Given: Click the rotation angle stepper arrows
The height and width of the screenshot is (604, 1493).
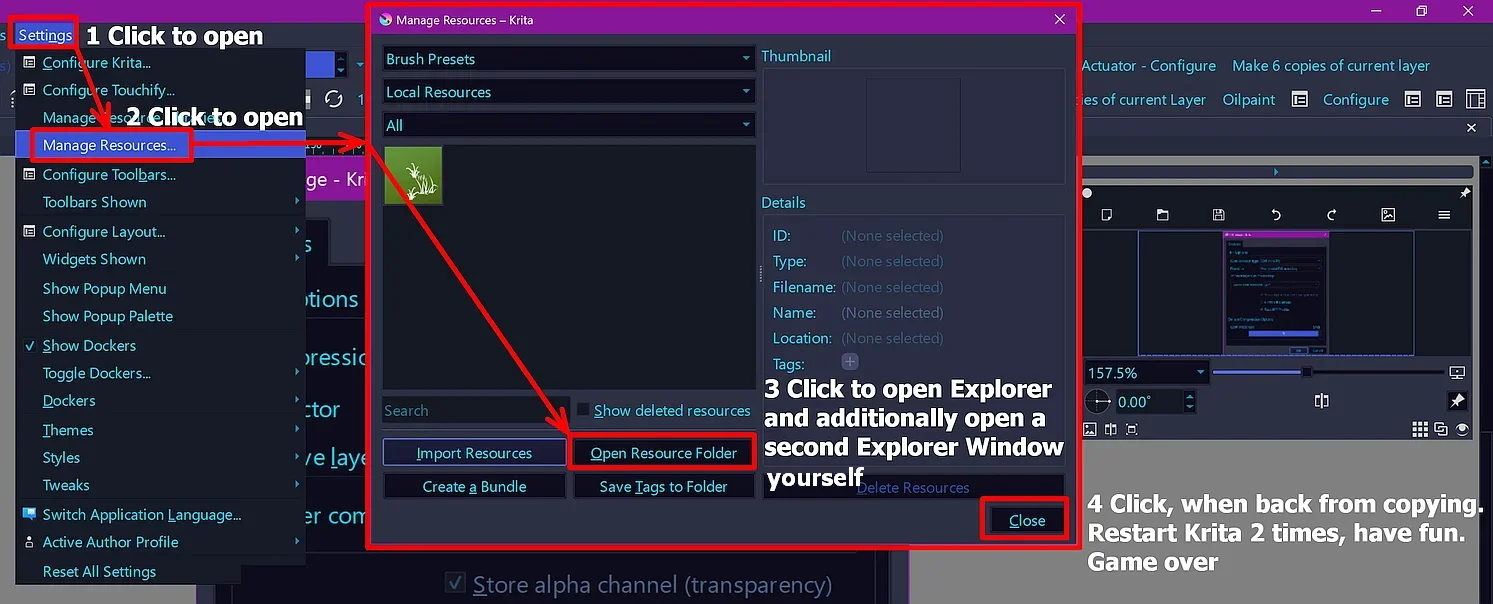Looking at the screenshot, I should tap(1189, 401).
